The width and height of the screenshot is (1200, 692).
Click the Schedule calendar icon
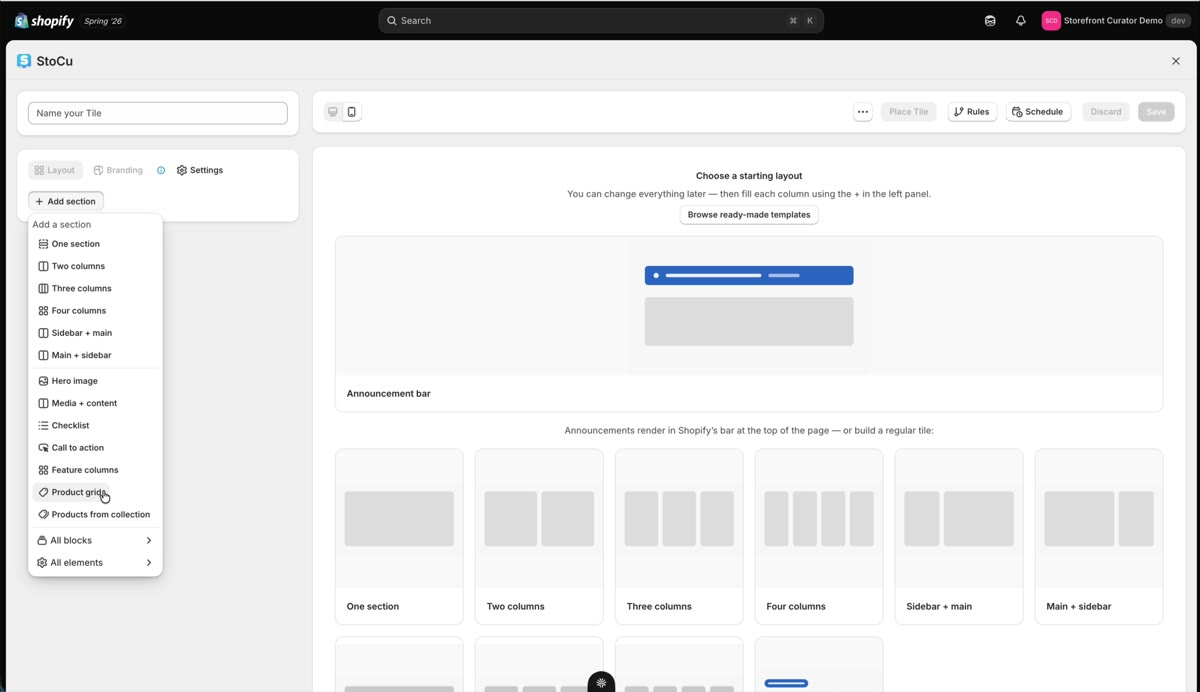click(1017, 112)
